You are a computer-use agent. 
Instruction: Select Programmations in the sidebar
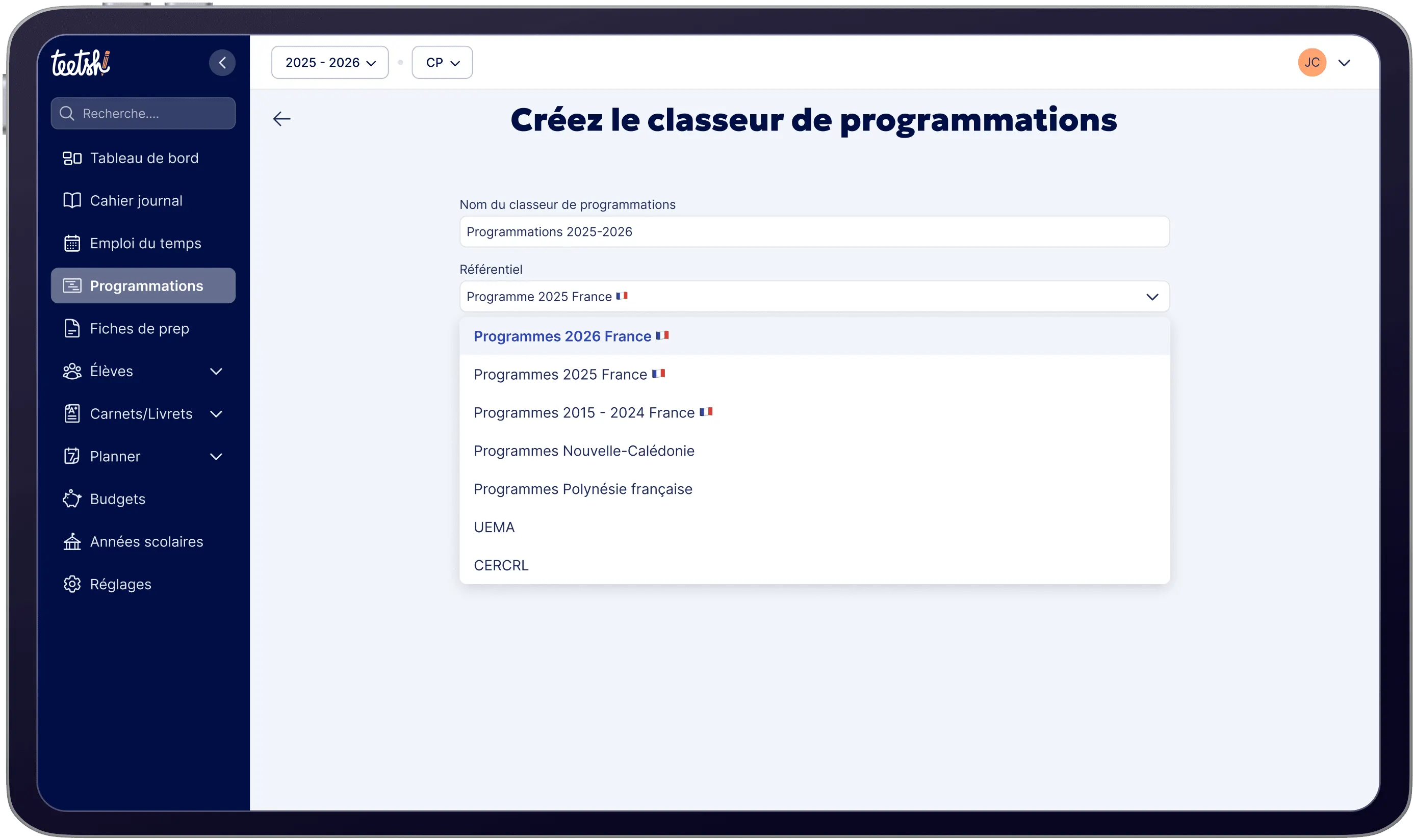pos(143,285)
